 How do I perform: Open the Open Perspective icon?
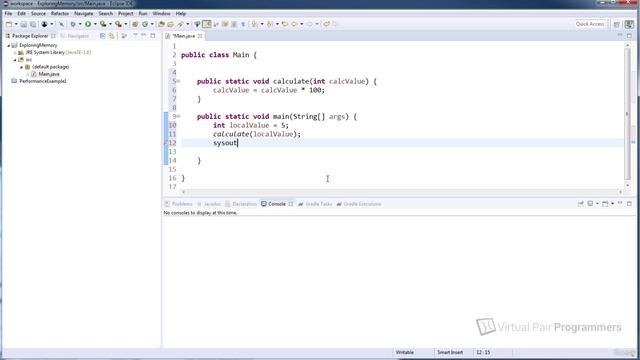click(x=617, y=24)
